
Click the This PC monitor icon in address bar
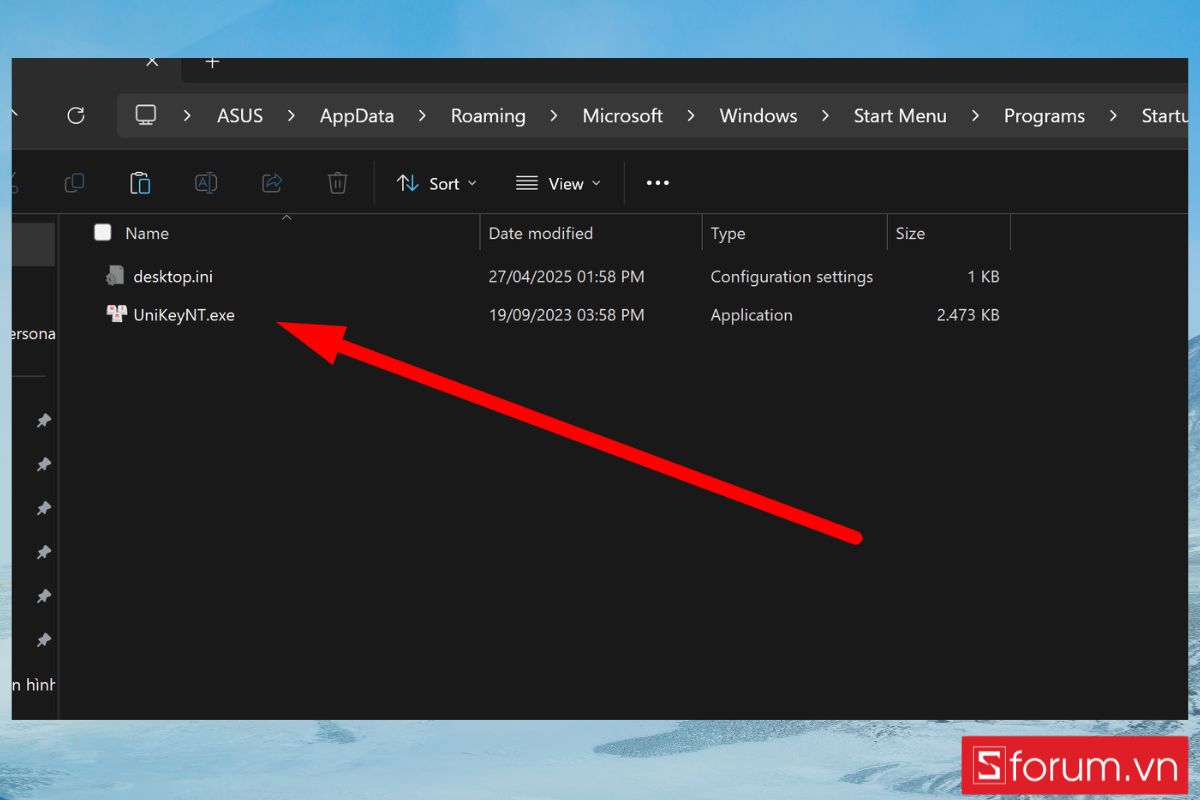click(146, 116)
